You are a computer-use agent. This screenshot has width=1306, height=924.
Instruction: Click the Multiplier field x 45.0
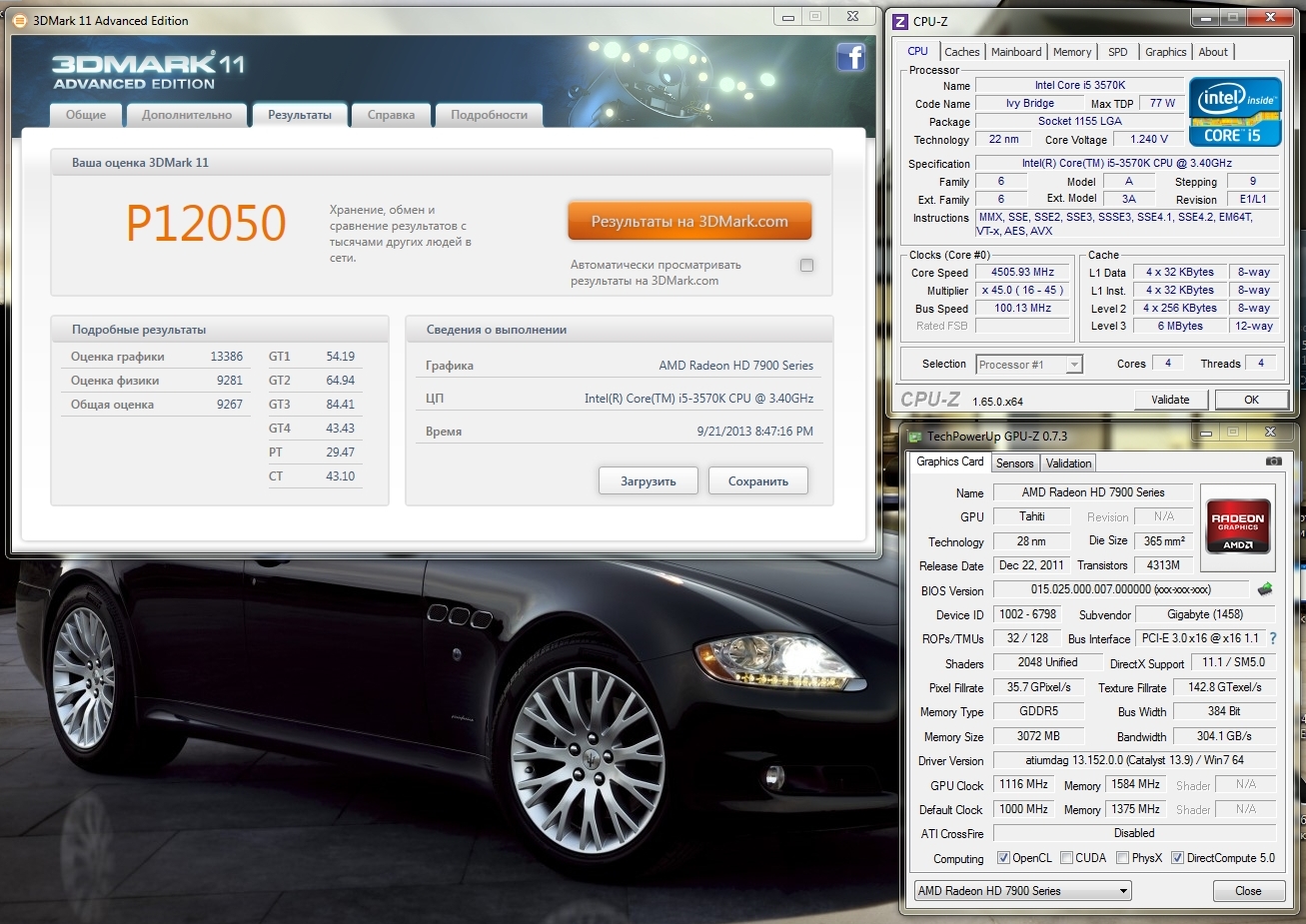pyautogui.click(x=1022, y=290)
